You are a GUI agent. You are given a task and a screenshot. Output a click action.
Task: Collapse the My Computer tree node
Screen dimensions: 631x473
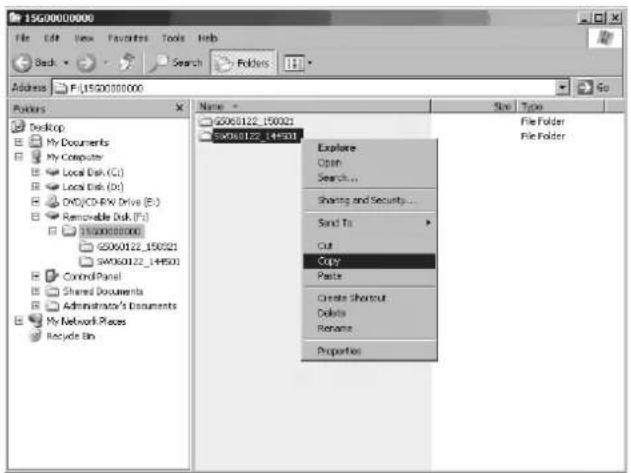tap(19, 157)
